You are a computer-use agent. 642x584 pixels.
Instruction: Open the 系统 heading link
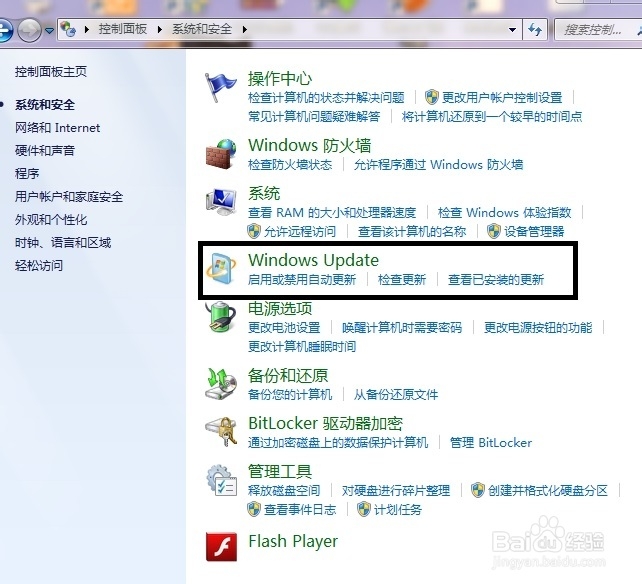coord(264,193)
